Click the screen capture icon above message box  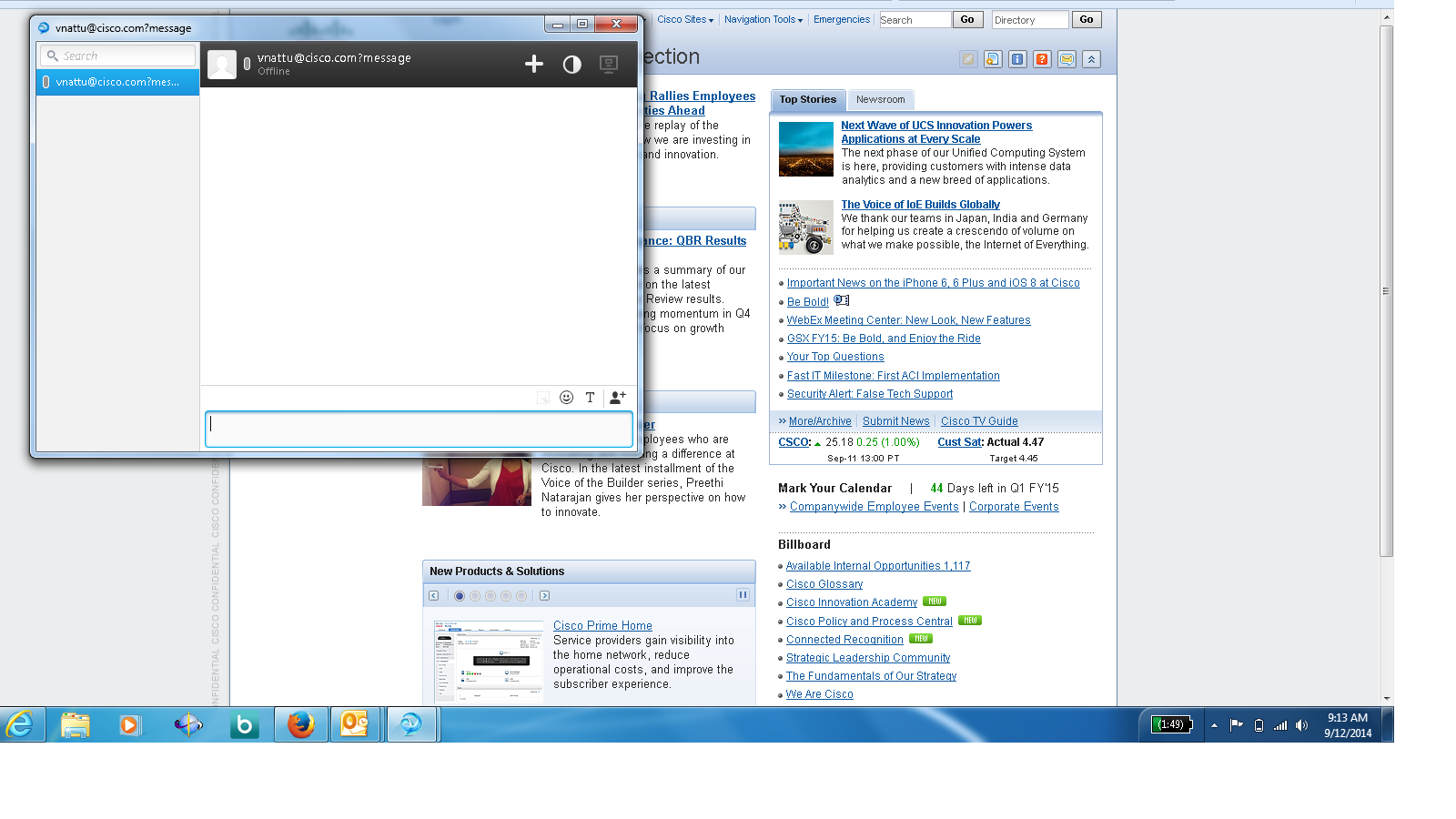coord(542,398)
